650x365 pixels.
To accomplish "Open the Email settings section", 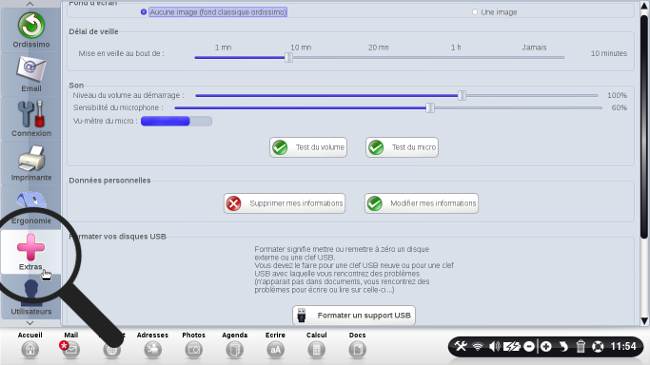I will tap(31, 74).
